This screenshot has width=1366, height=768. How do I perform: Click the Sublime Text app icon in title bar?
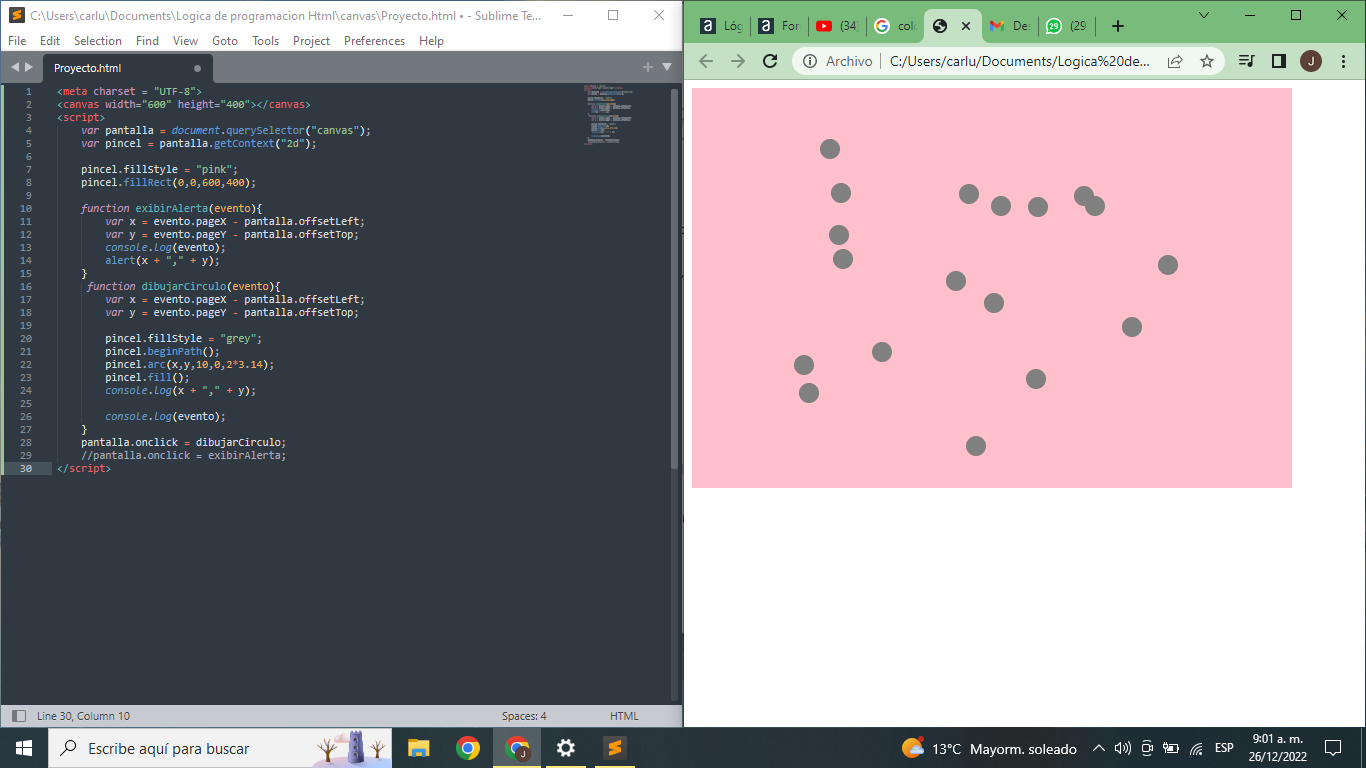(16, 15)
